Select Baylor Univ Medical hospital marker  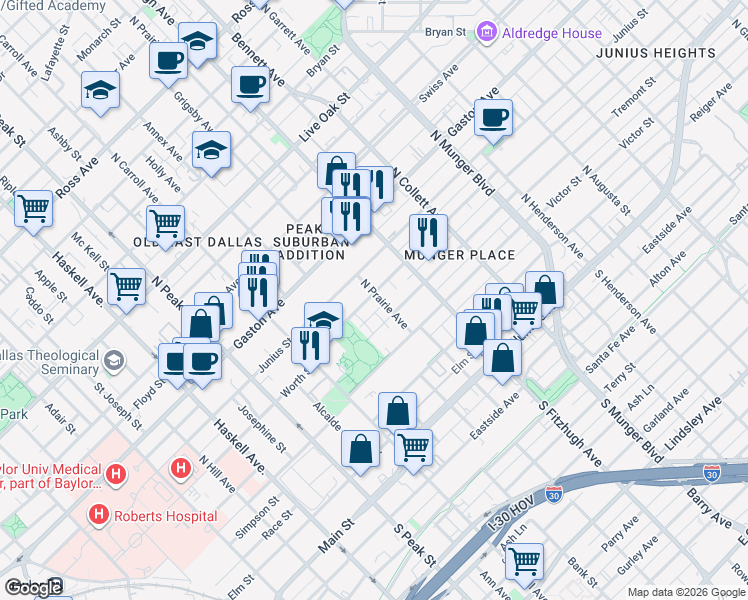(x=116, y=475)
